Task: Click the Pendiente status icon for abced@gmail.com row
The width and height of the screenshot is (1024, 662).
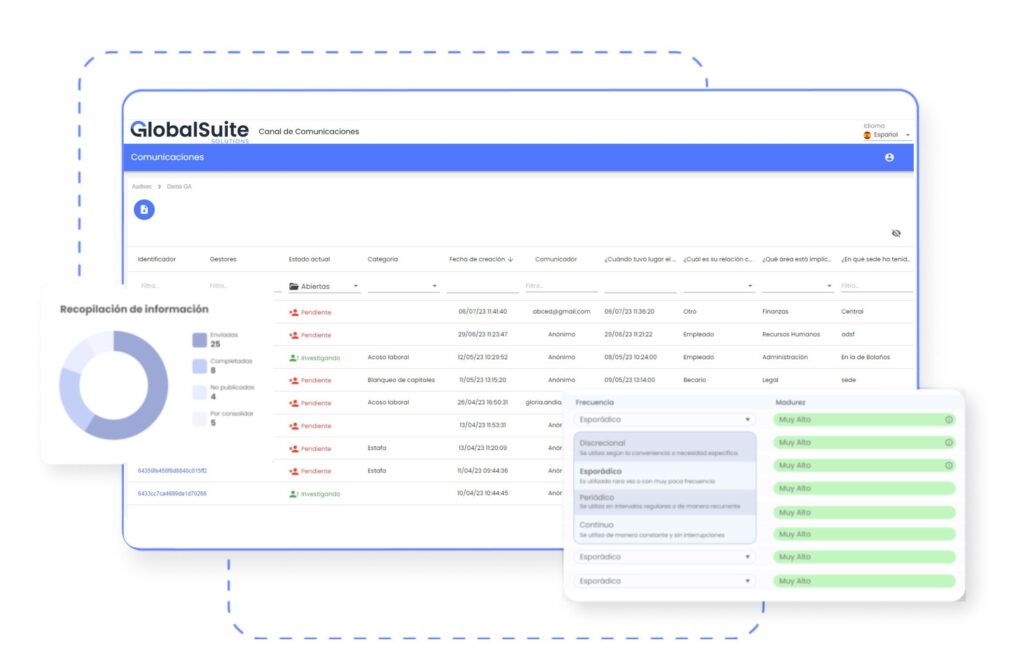Action: [293, 312]
